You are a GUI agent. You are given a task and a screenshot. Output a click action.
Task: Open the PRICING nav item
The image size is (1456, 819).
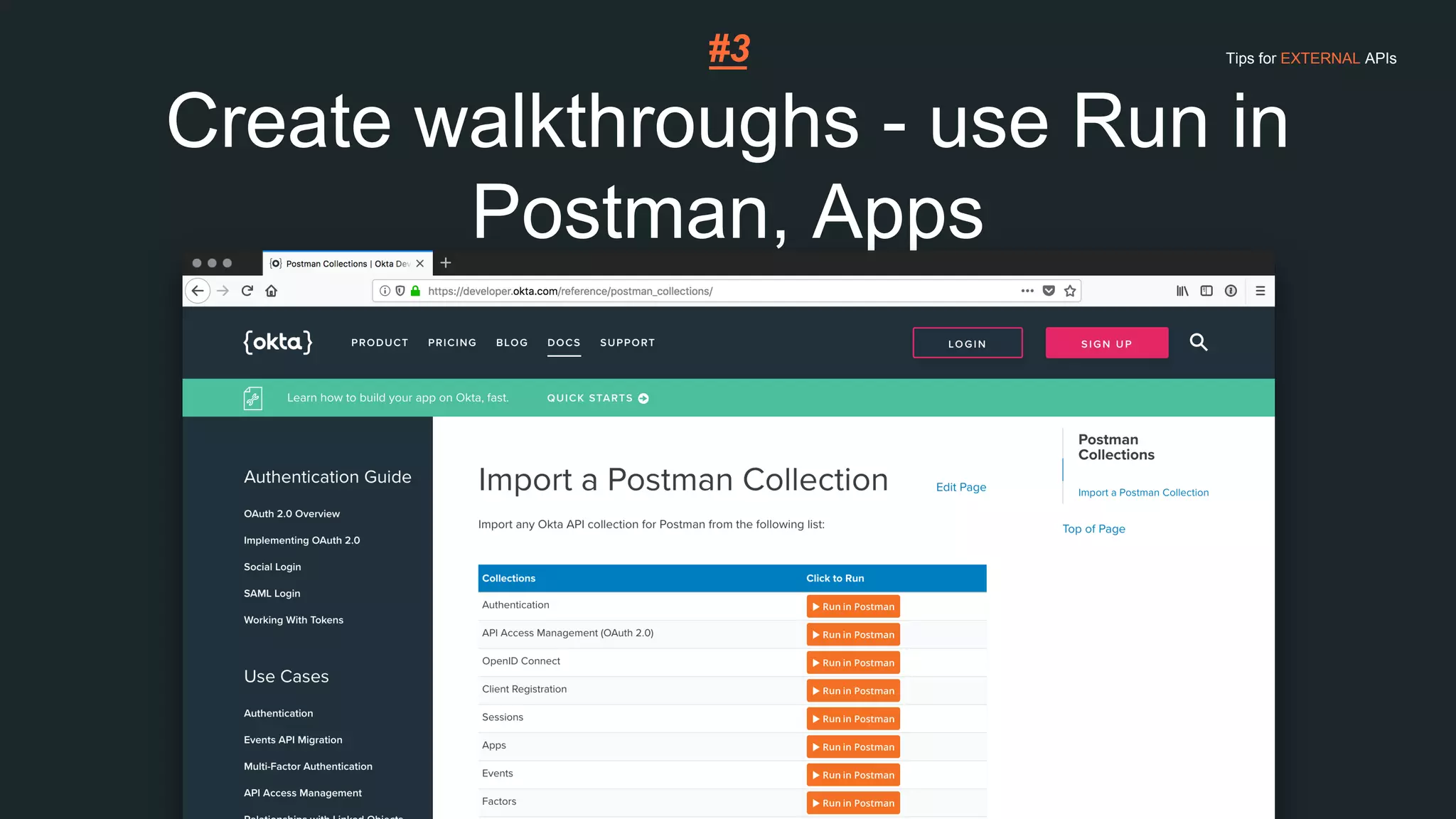coord(452,343)
